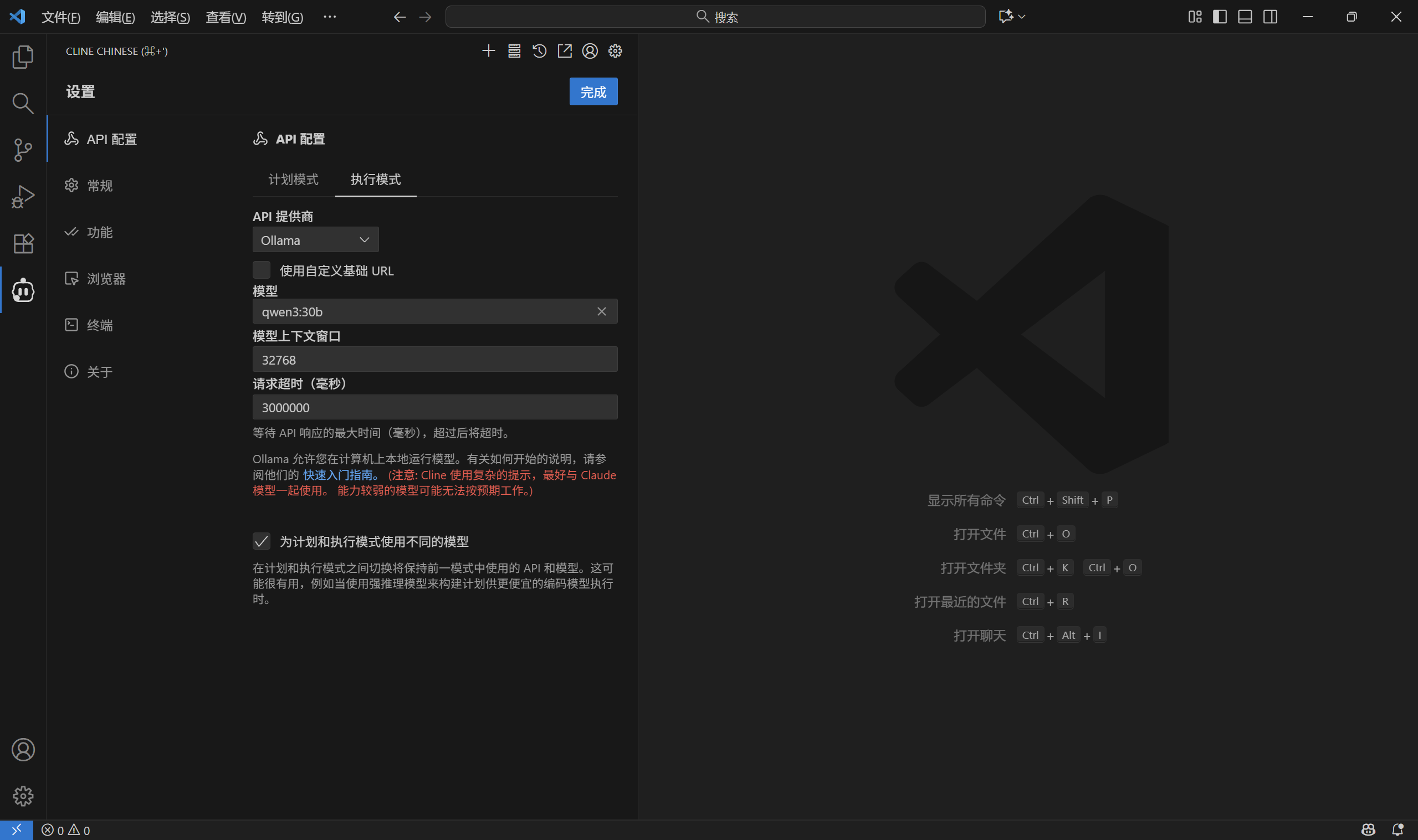Open Extensions view in activity bar
The image size is (1418, 840).
pyautogui.click(x=23, y=243)
